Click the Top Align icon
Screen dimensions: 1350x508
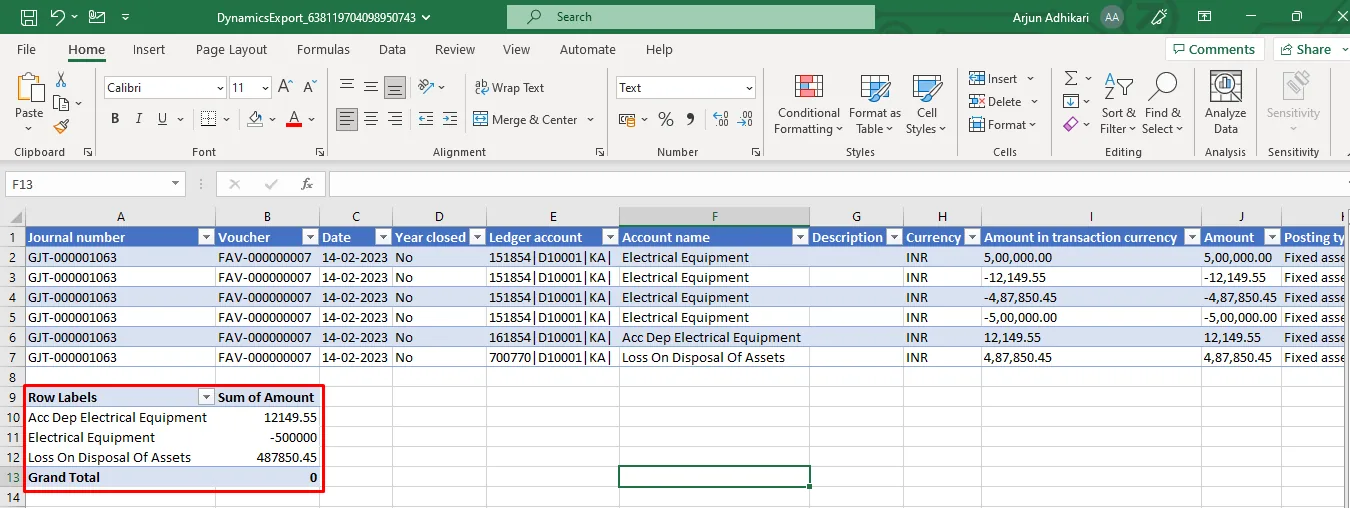(347, 87)
